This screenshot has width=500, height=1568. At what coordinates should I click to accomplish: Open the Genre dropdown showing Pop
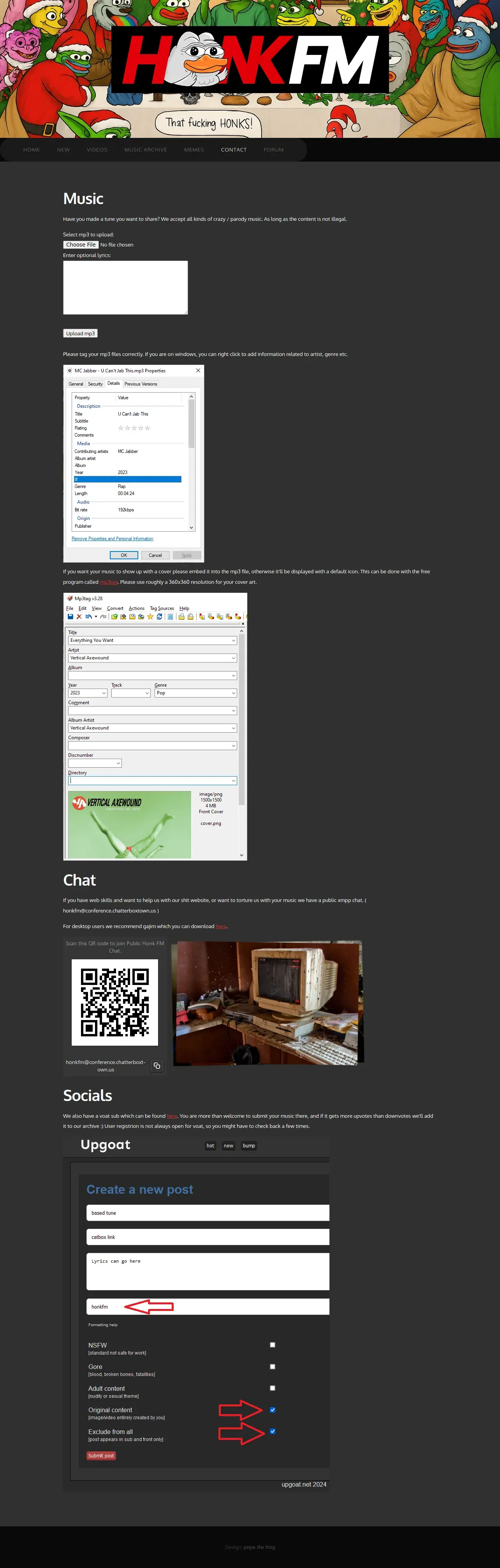234,693
